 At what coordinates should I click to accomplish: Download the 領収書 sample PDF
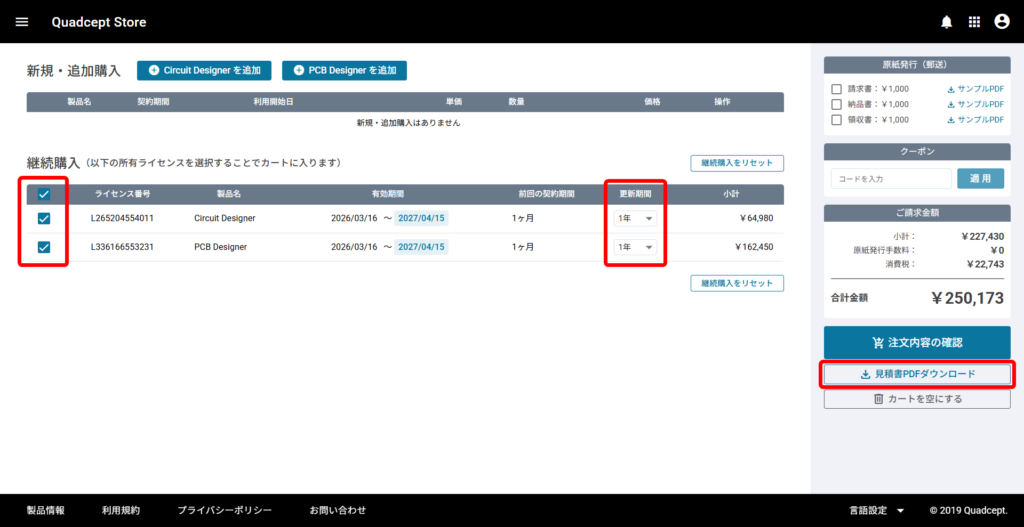pos(975,120)
